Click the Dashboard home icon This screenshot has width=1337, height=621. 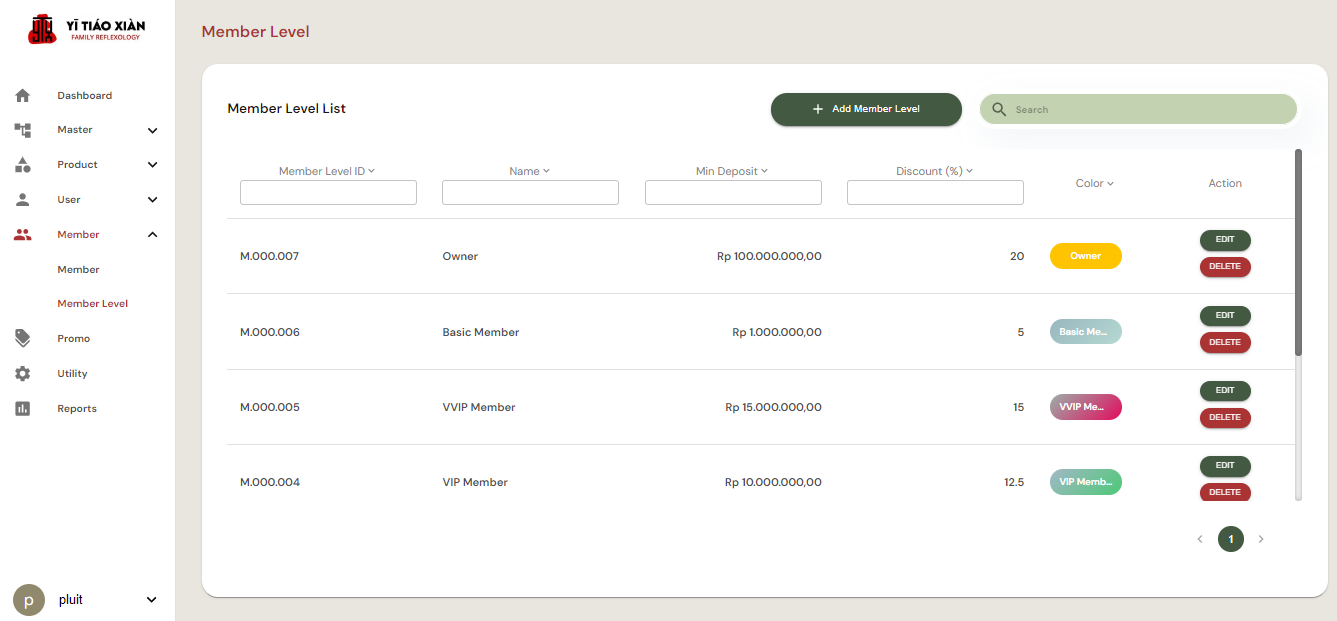[x=22, y=96]
